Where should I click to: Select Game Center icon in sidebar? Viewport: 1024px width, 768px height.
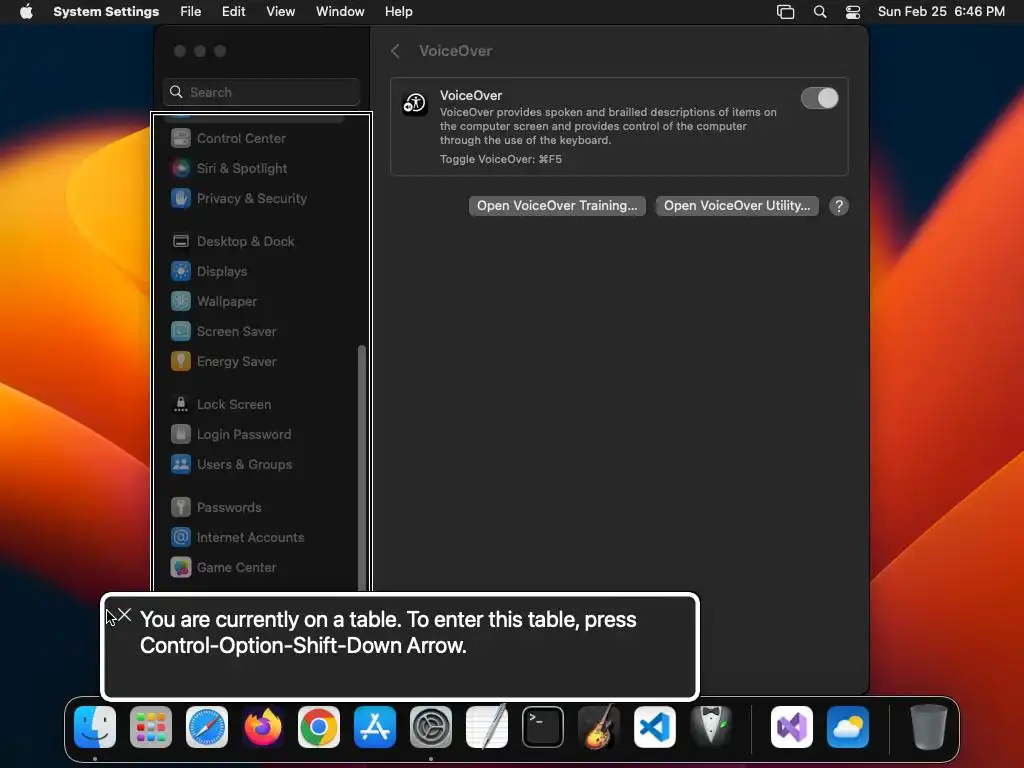click(181, 568)
